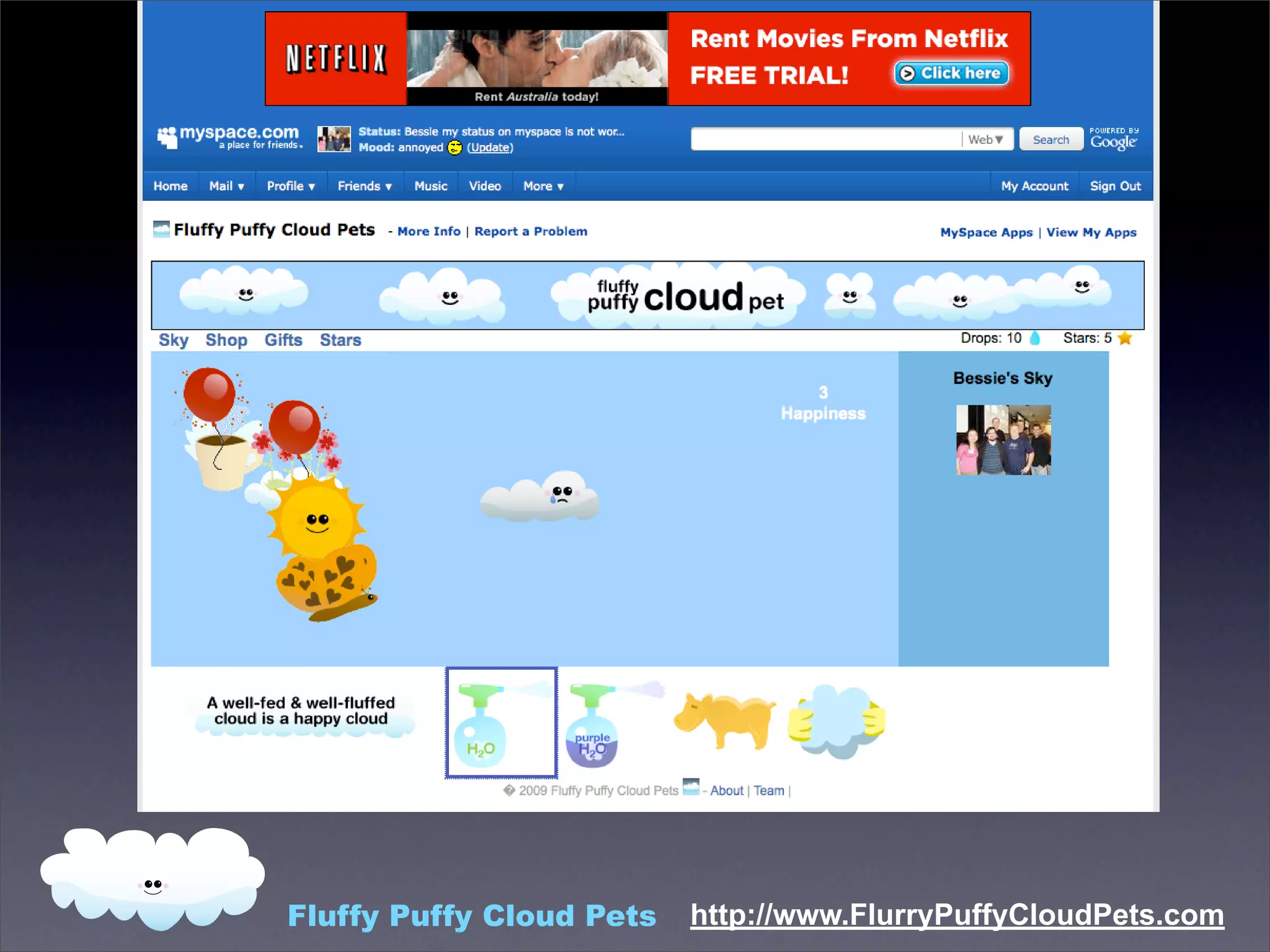
Task: Expand the Profile dropdown menu
Action: point(291,186)
